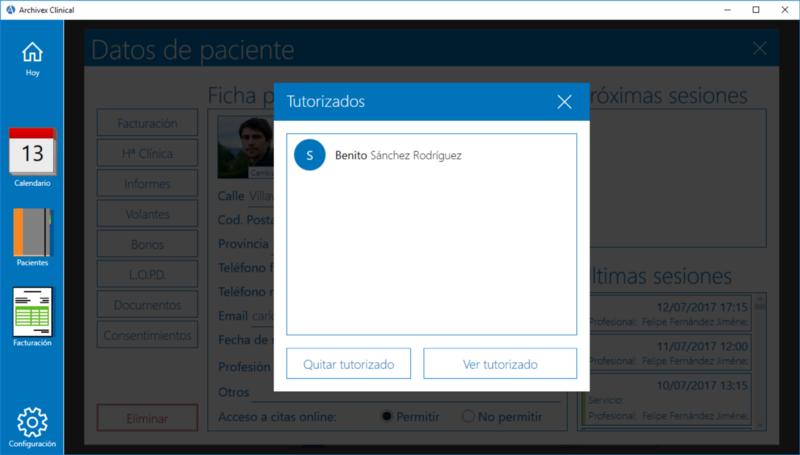This screenshot has width=800, height=455.
Task: Select Benito Sánchez Rodríguez in the list
Action: click(432, 155)
